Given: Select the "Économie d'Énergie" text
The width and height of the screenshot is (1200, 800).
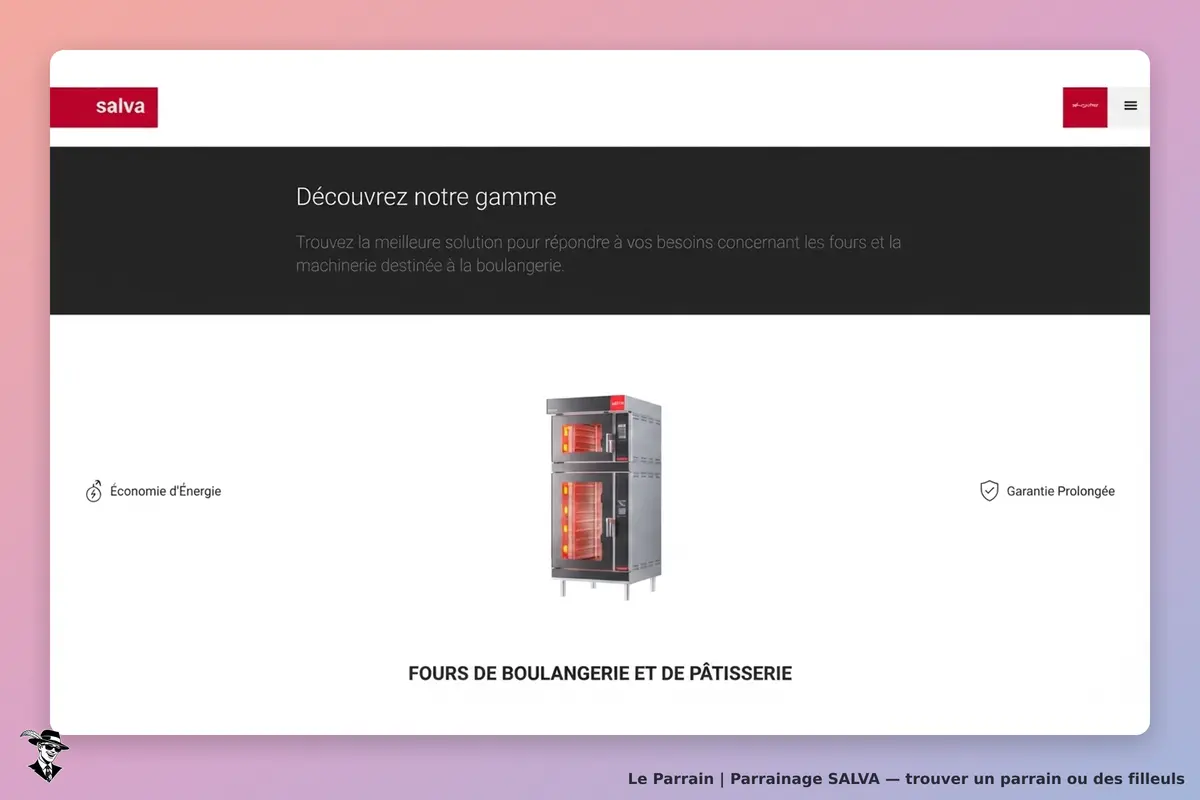Looking at the screenshot, I should tap(166, 491).
